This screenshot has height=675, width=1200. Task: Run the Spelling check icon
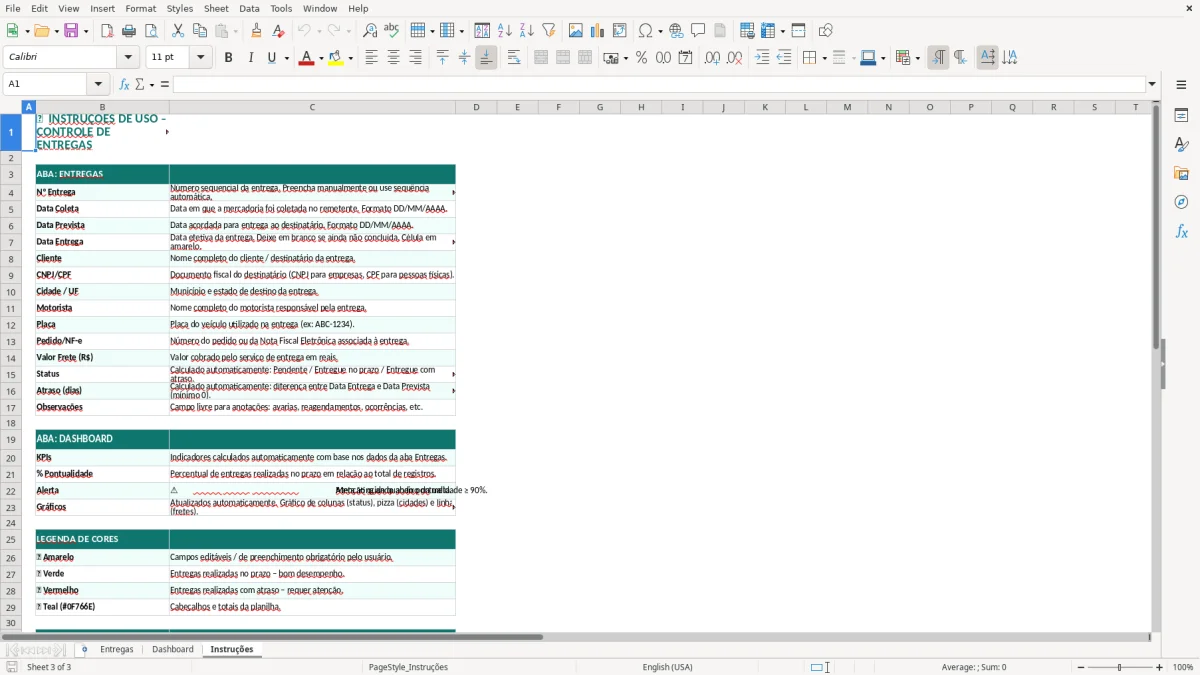tap(392, 31)
